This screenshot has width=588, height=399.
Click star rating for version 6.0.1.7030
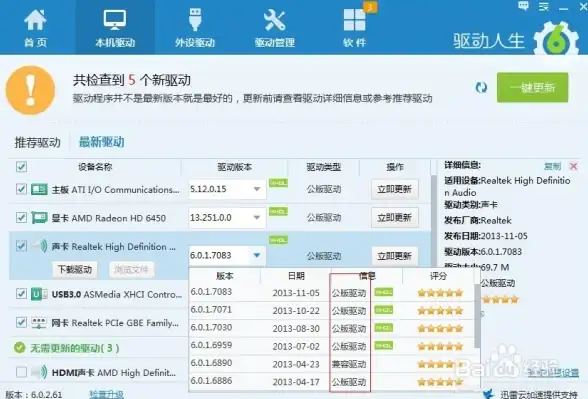point(440,328)
